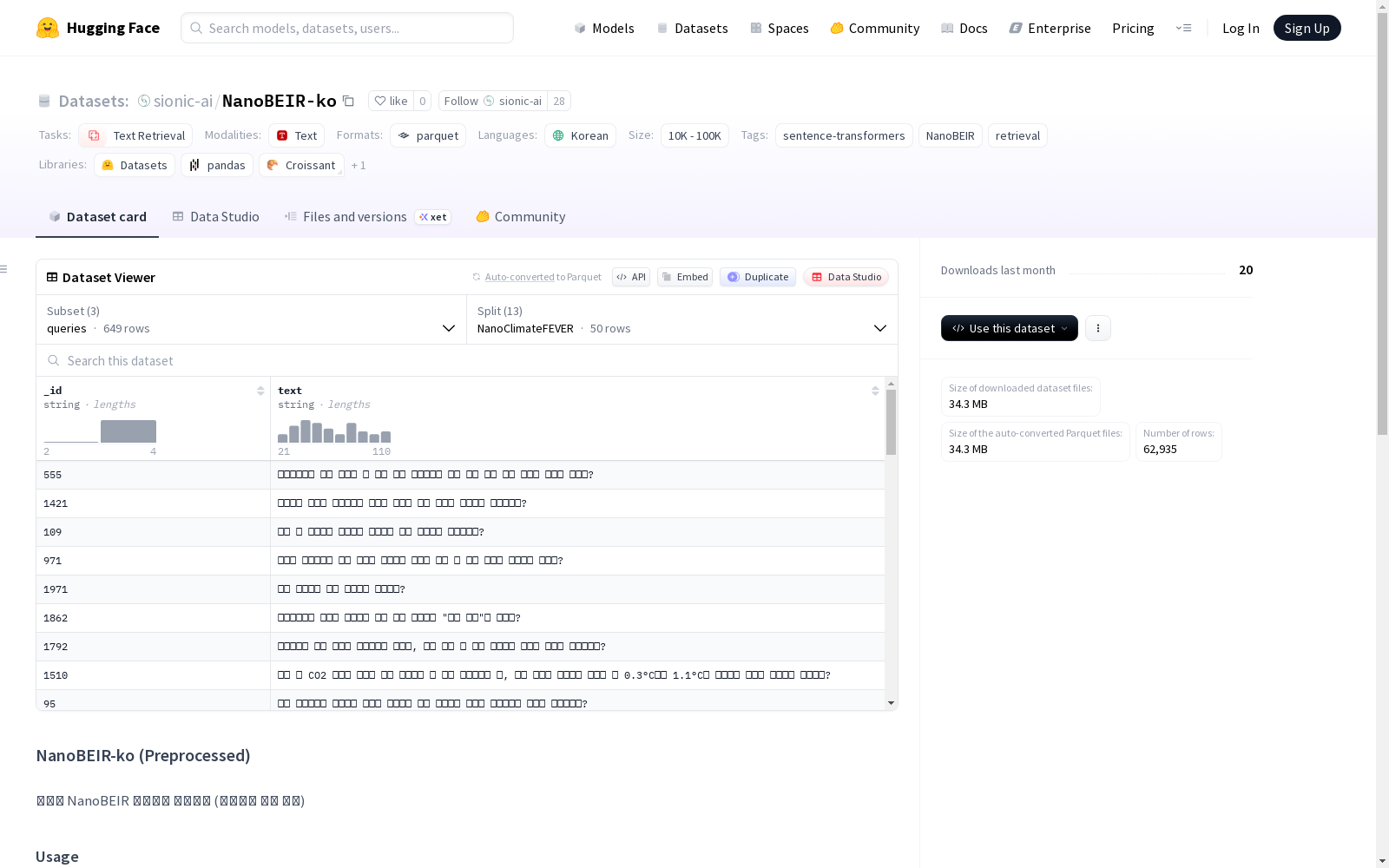The height and width of the screenshot is (868, 1389).
Task: Expand the header more-options menu icon
Action: (x=1183, y=28)
